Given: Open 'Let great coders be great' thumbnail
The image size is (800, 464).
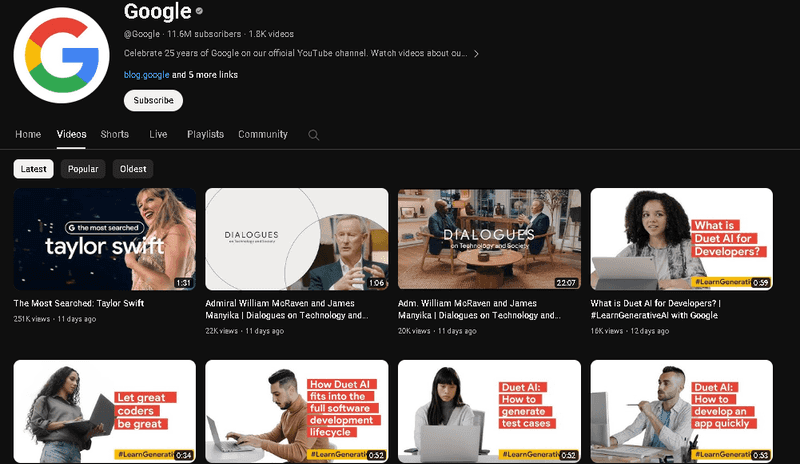Looking at the screenshot, I should [104, 411].
